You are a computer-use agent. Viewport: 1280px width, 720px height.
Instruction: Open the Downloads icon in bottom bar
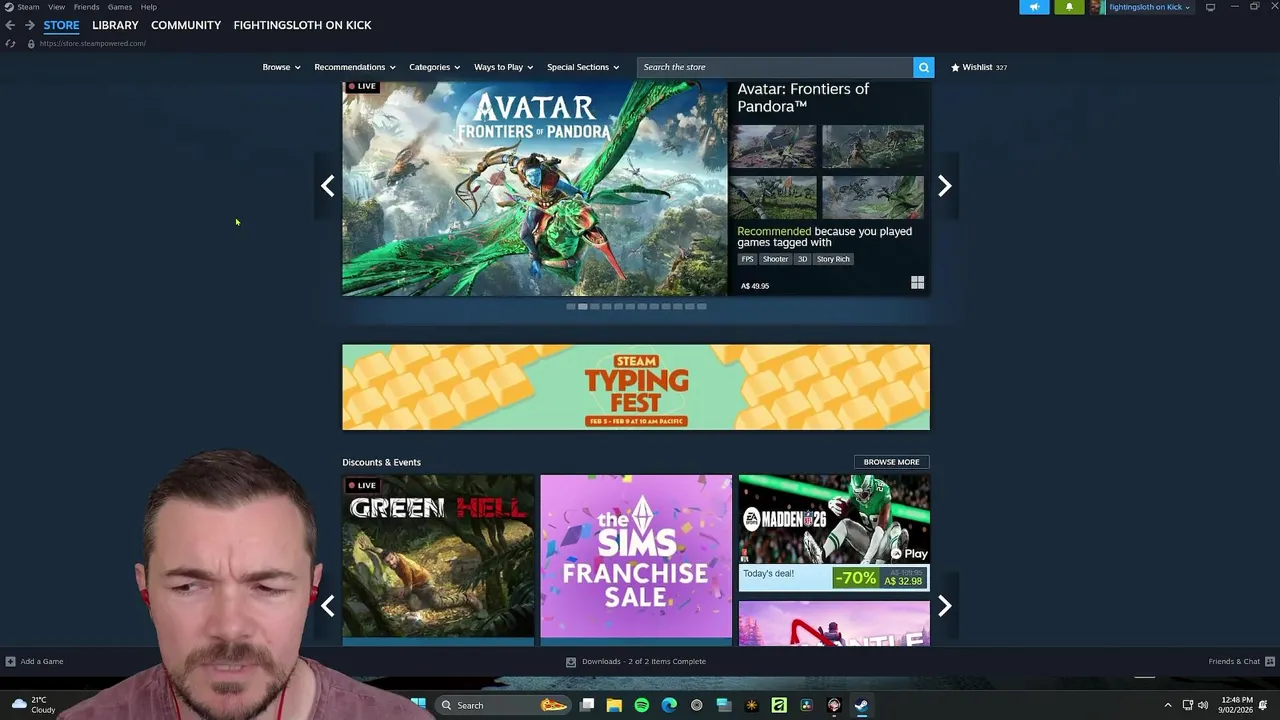[x=571, y=661]
